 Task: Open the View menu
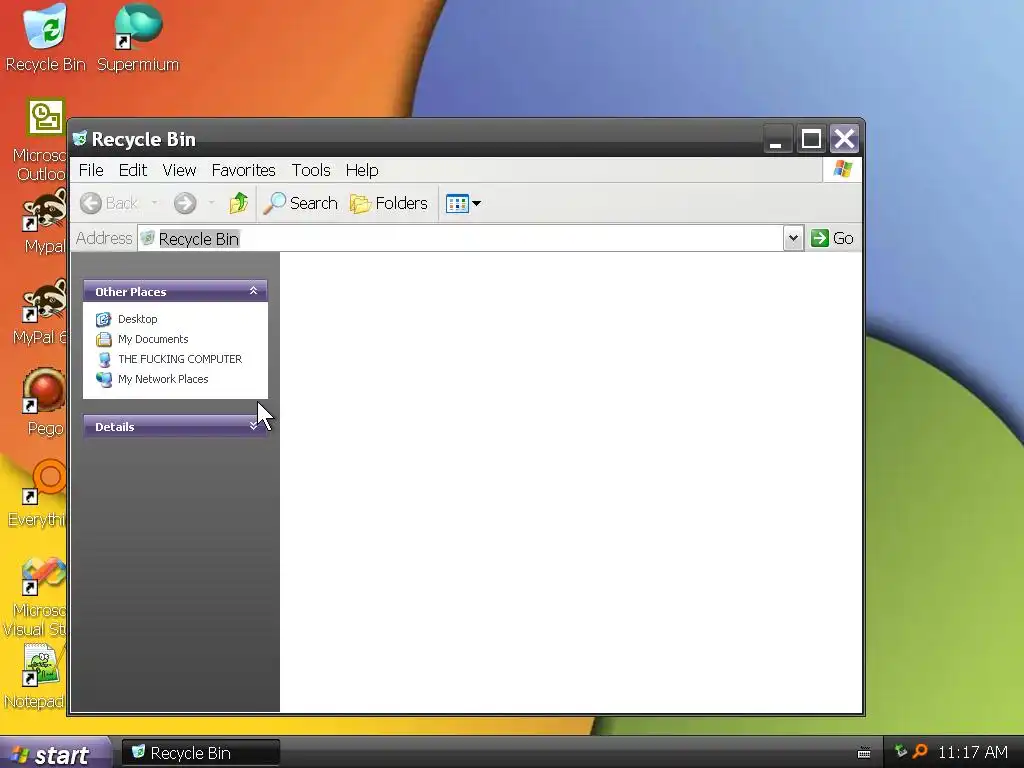(179, 170)
